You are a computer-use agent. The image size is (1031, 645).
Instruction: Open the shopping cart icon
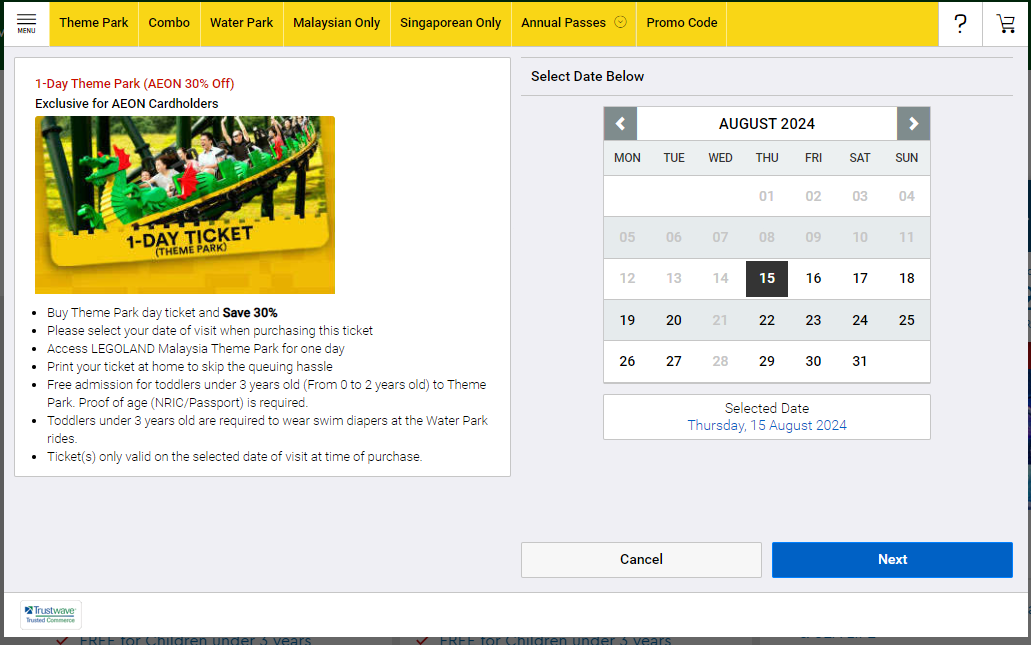point(1005,24)
